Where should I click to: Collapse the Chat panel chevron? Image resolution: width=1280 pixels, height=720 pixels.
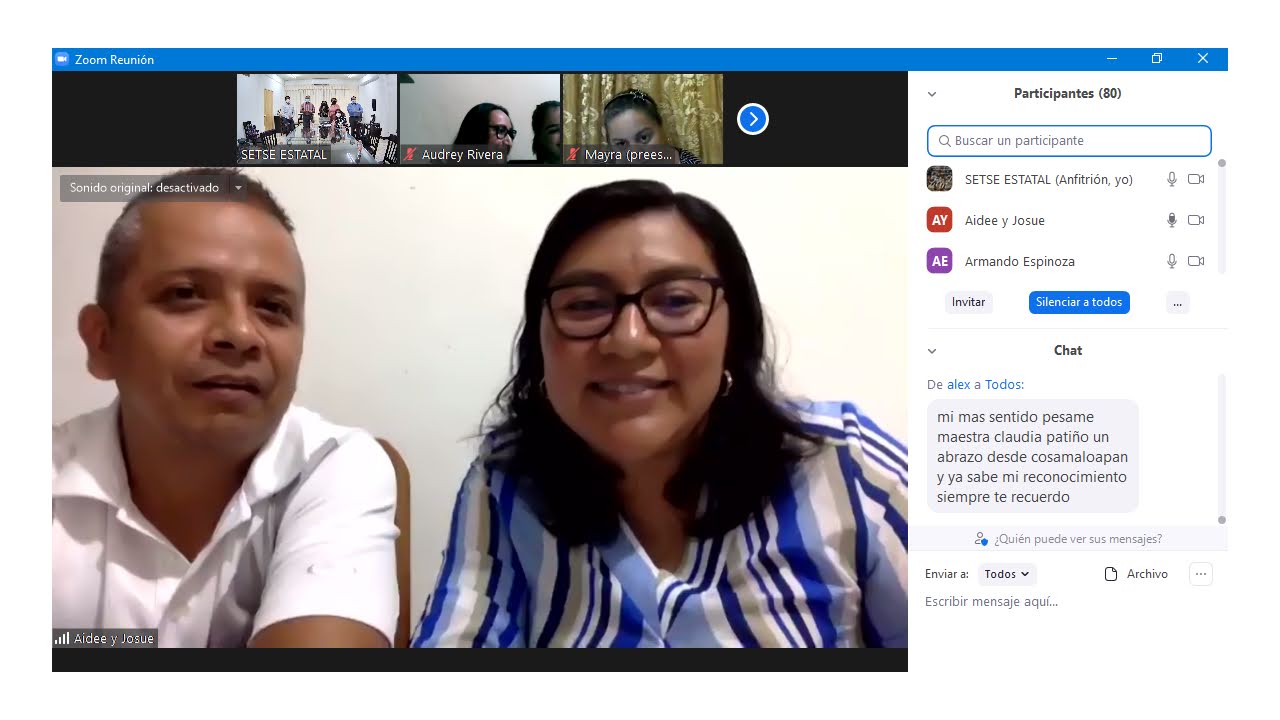tap(932, 351)
